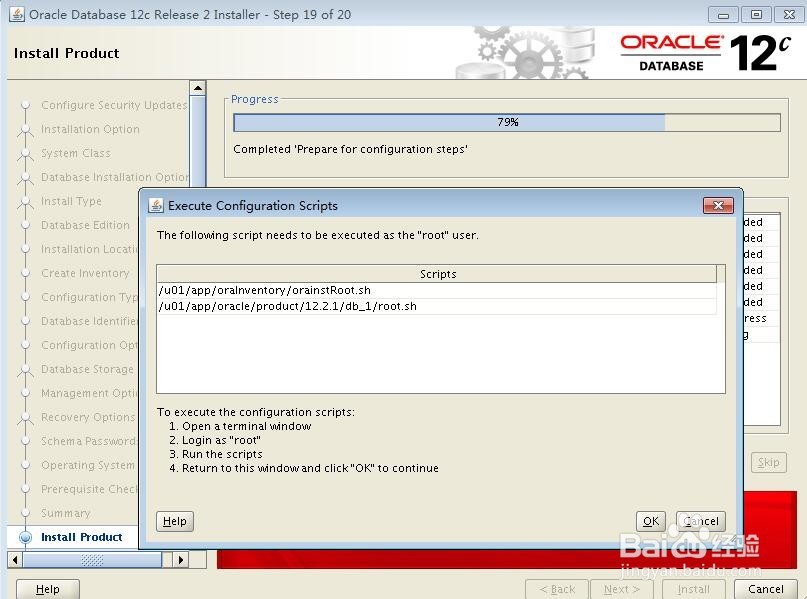Viewport: 807px width, 599px height.
Task: Select the orainstRoot.sh script row
Action: coord(436,290)
